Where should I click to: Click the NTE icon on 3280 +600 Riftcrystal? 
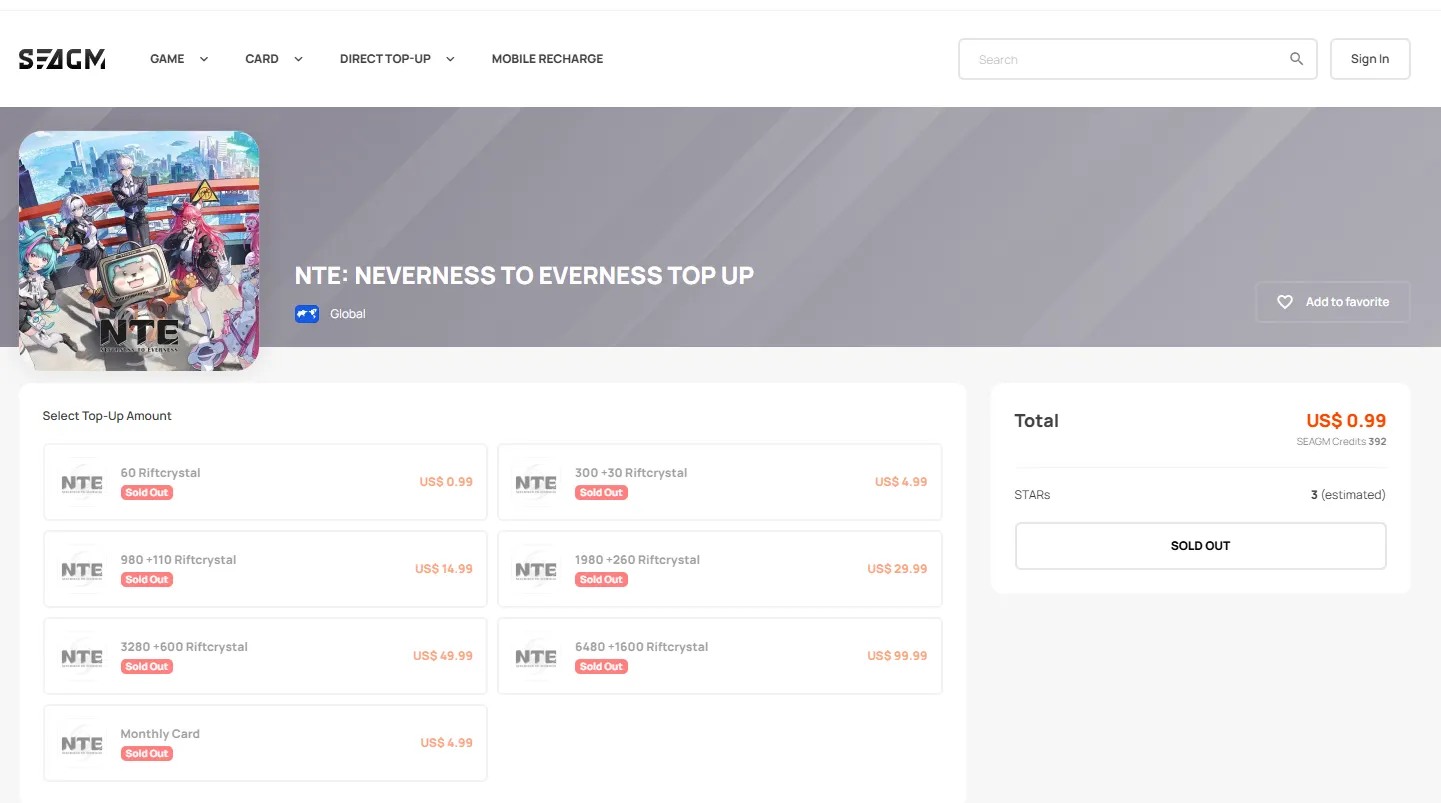(x=82, y=656)
